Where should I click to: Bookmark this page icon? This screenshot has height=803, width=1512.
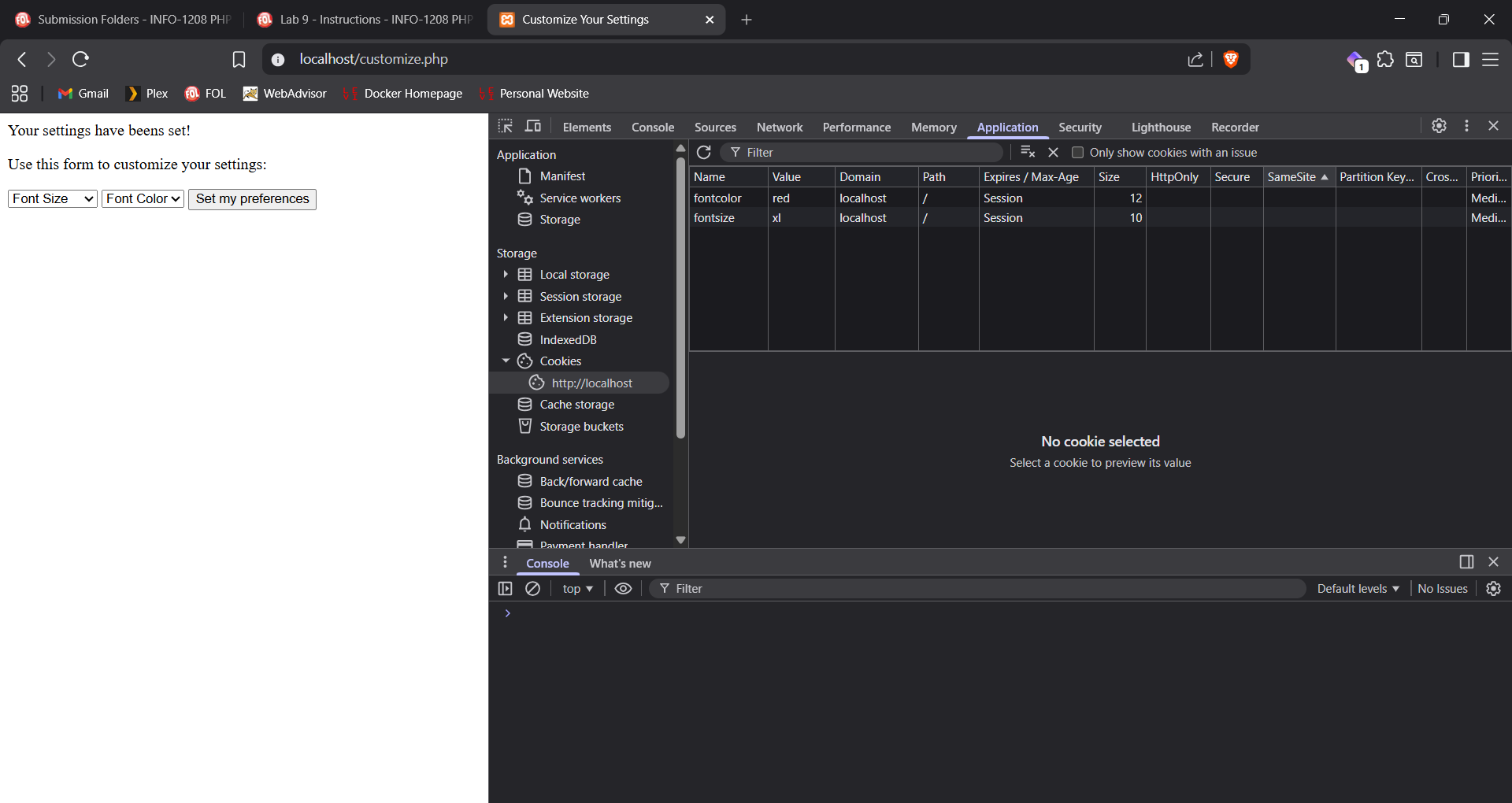239,59
